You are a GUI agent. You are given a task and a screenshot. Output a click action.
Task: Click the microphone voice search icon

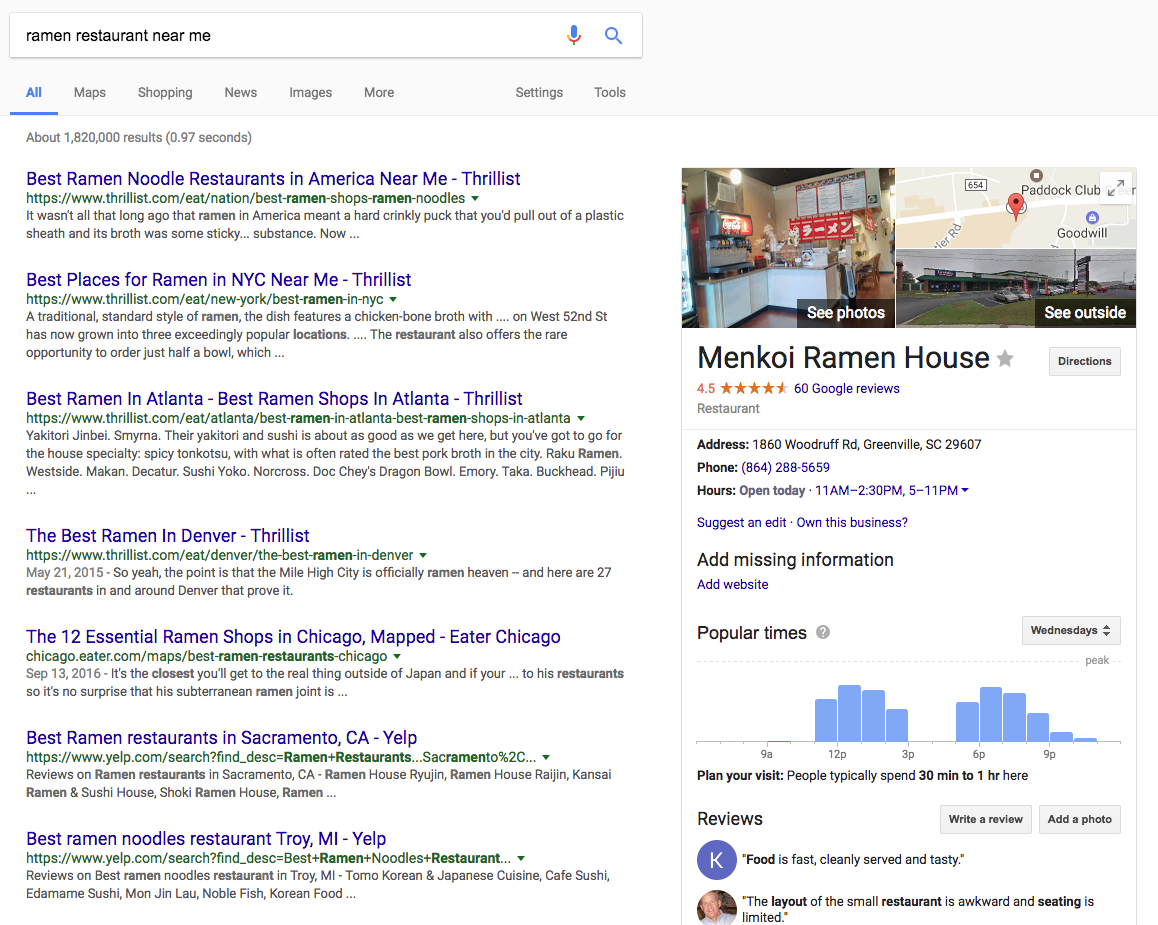[x=574, y=35]
